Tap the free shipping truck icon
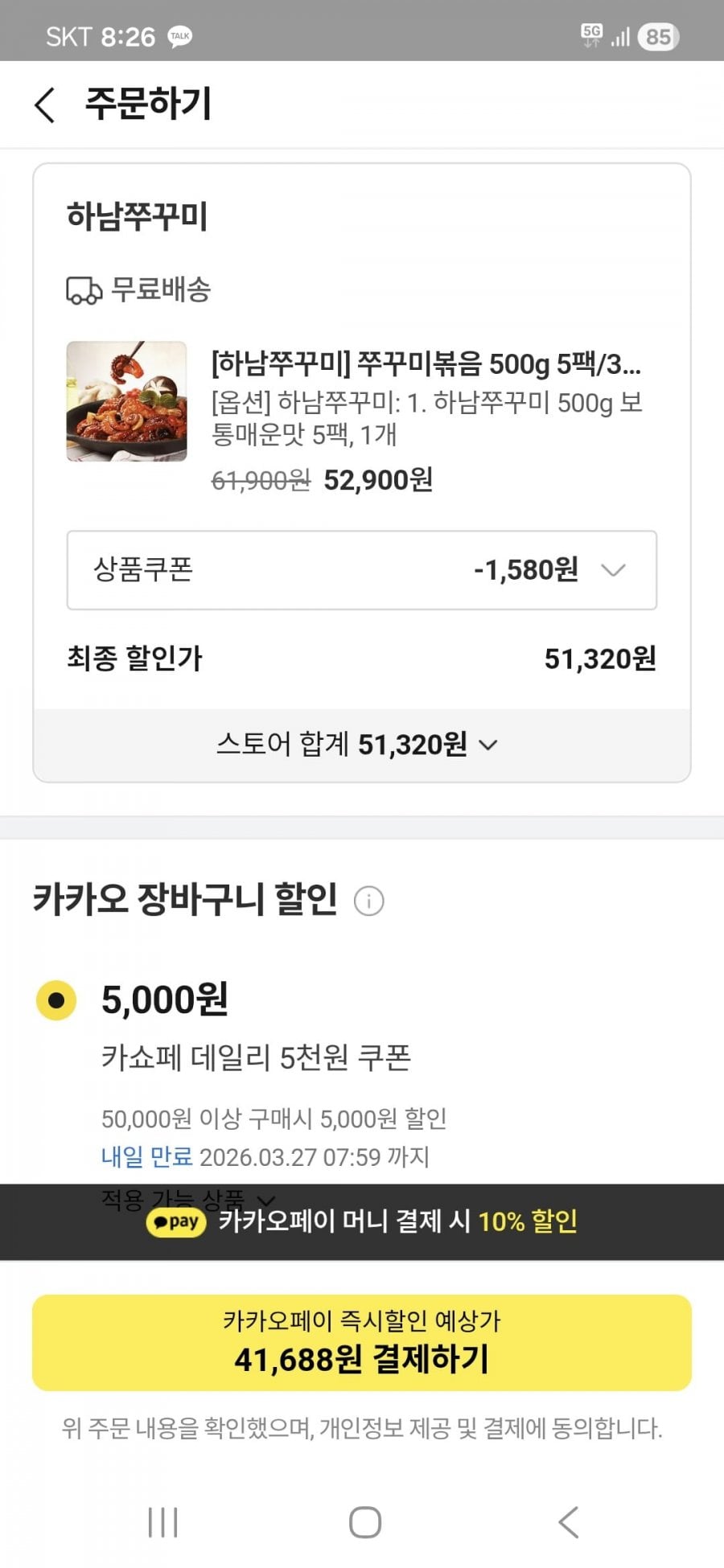This screenshot has height=1568, width=724. [84, 290]
